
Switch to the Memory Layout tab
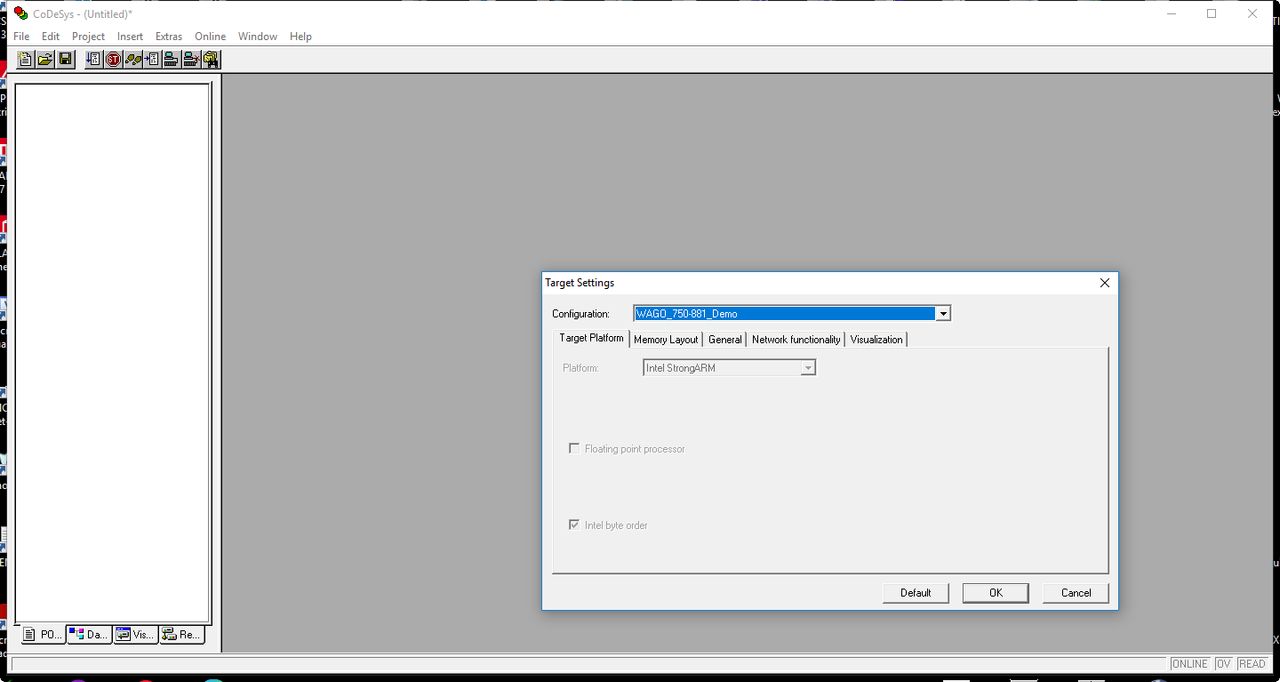[x=666, y=340]
